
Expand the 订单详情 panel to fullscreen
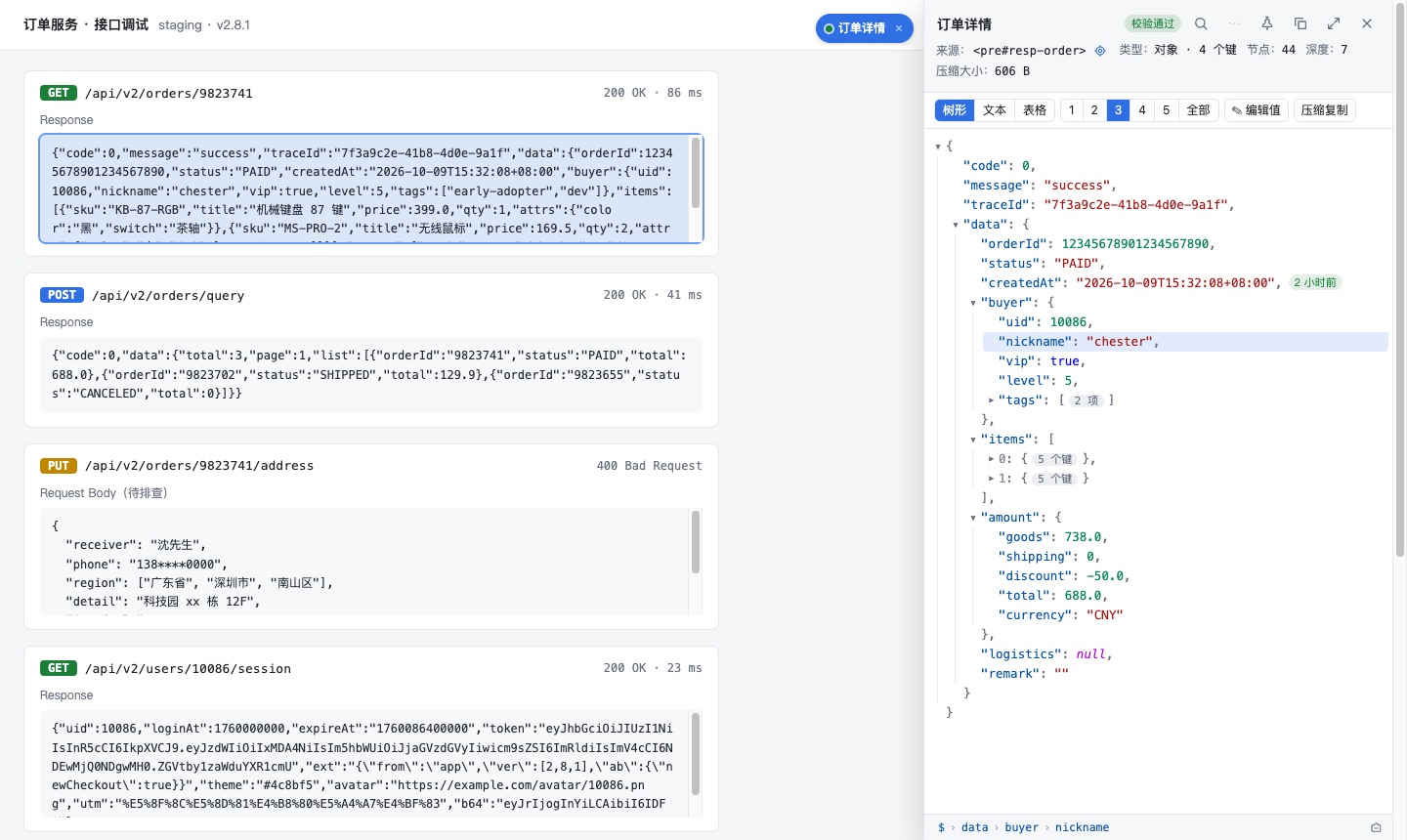coord(1334,23)
